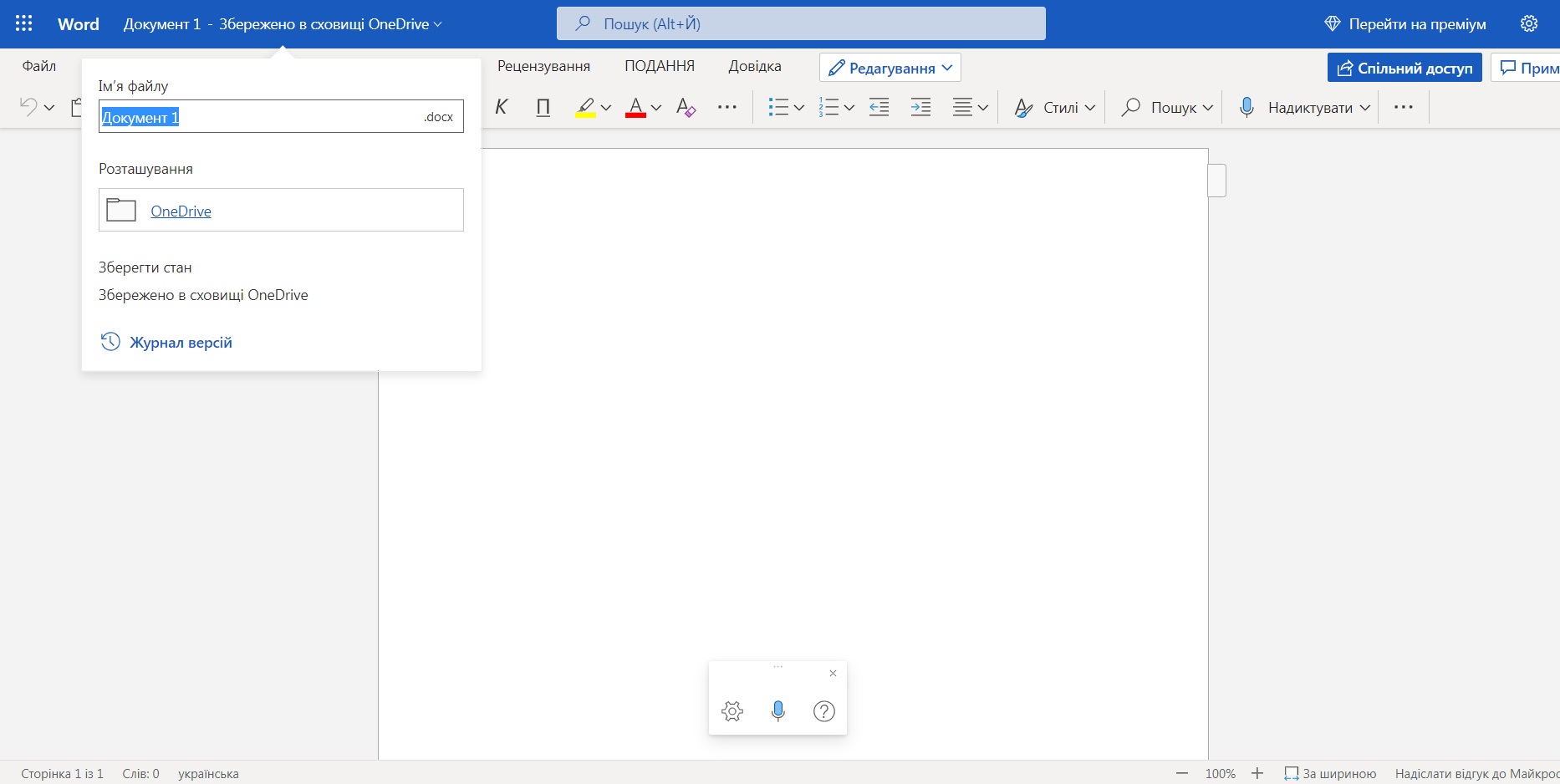Click the Спільний доступ share button
The height and width of the screenshot is (784, 1560).
tap(1405, 68)
